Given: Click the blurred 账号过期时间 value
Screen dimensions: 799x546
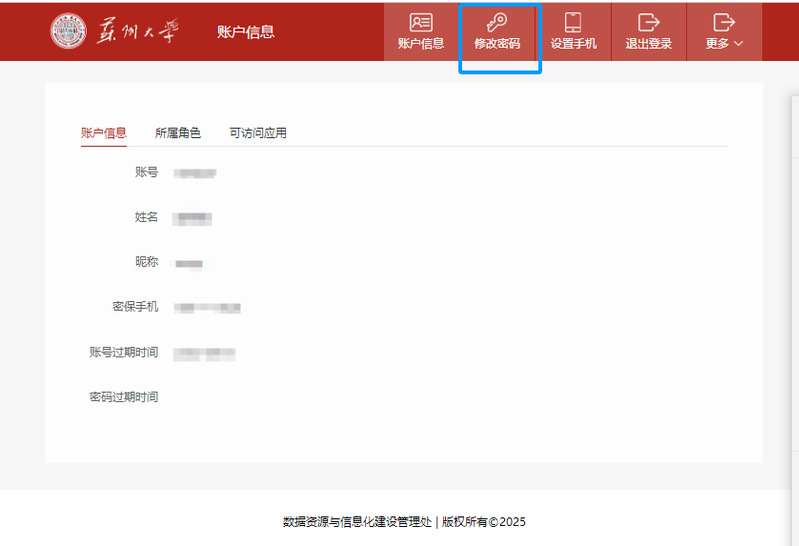Looking at the screenshot, I should [x=204, y=353].
